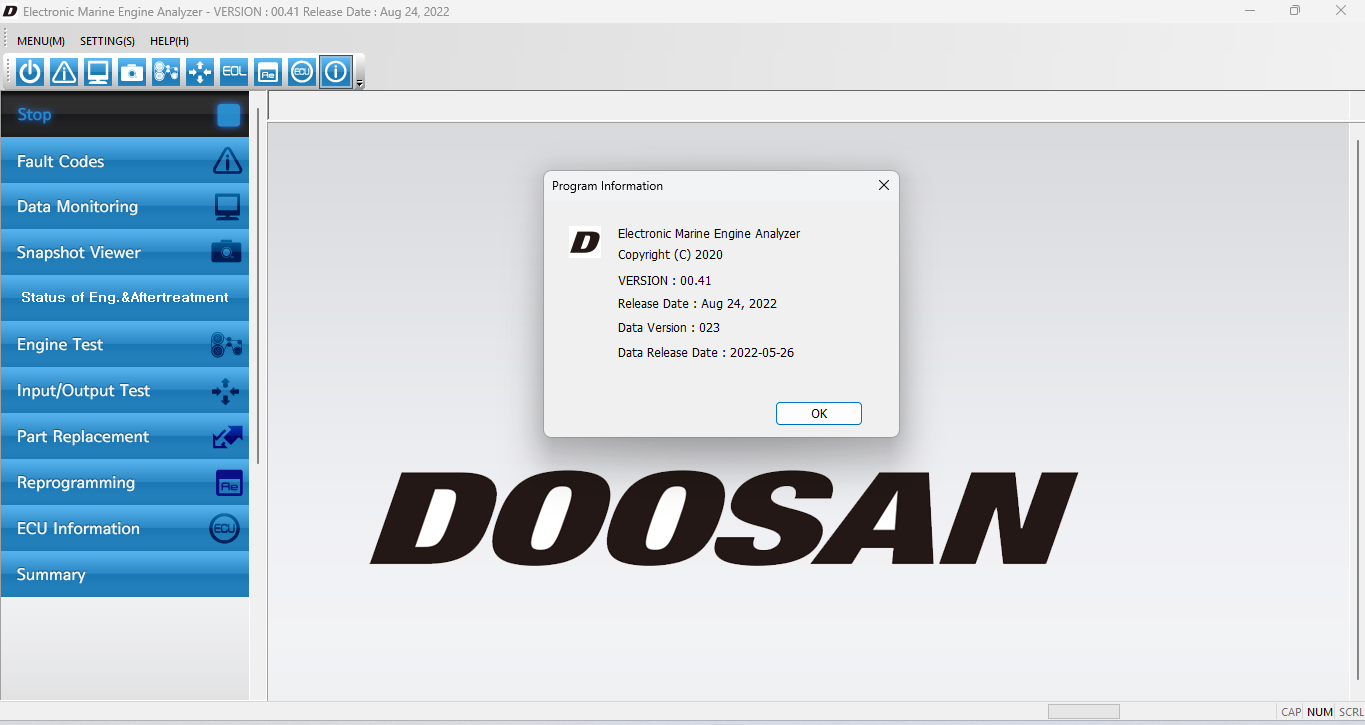Open the HELP(H) menu

(169, 41)
